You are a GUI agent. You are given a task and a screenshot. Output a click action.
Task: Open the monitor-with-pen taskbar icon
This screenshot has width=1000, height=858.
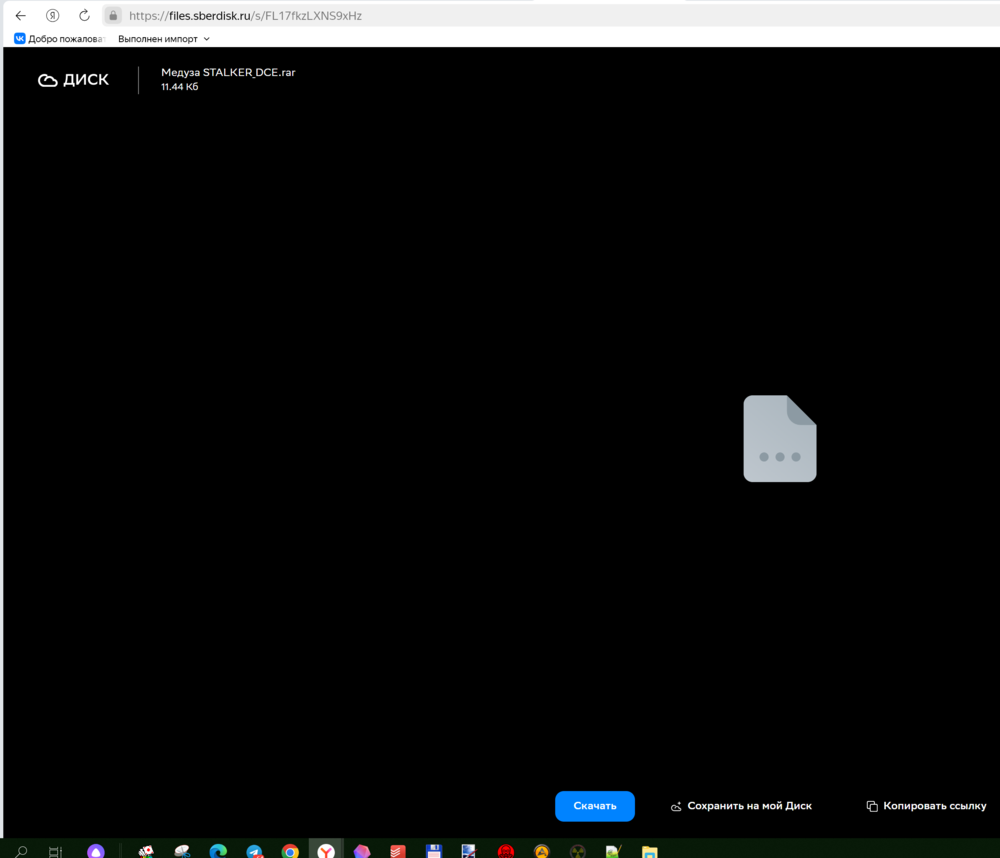[469, 851]
